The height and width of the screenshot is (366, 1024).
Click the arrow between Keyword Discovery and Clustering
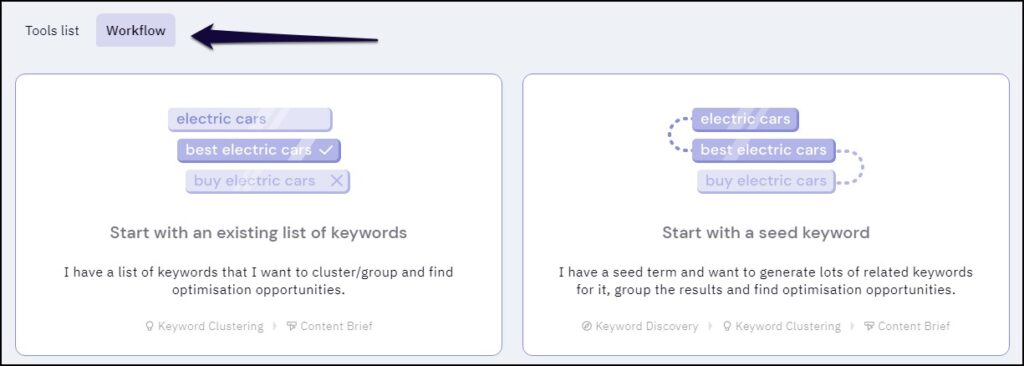(710, 326)
